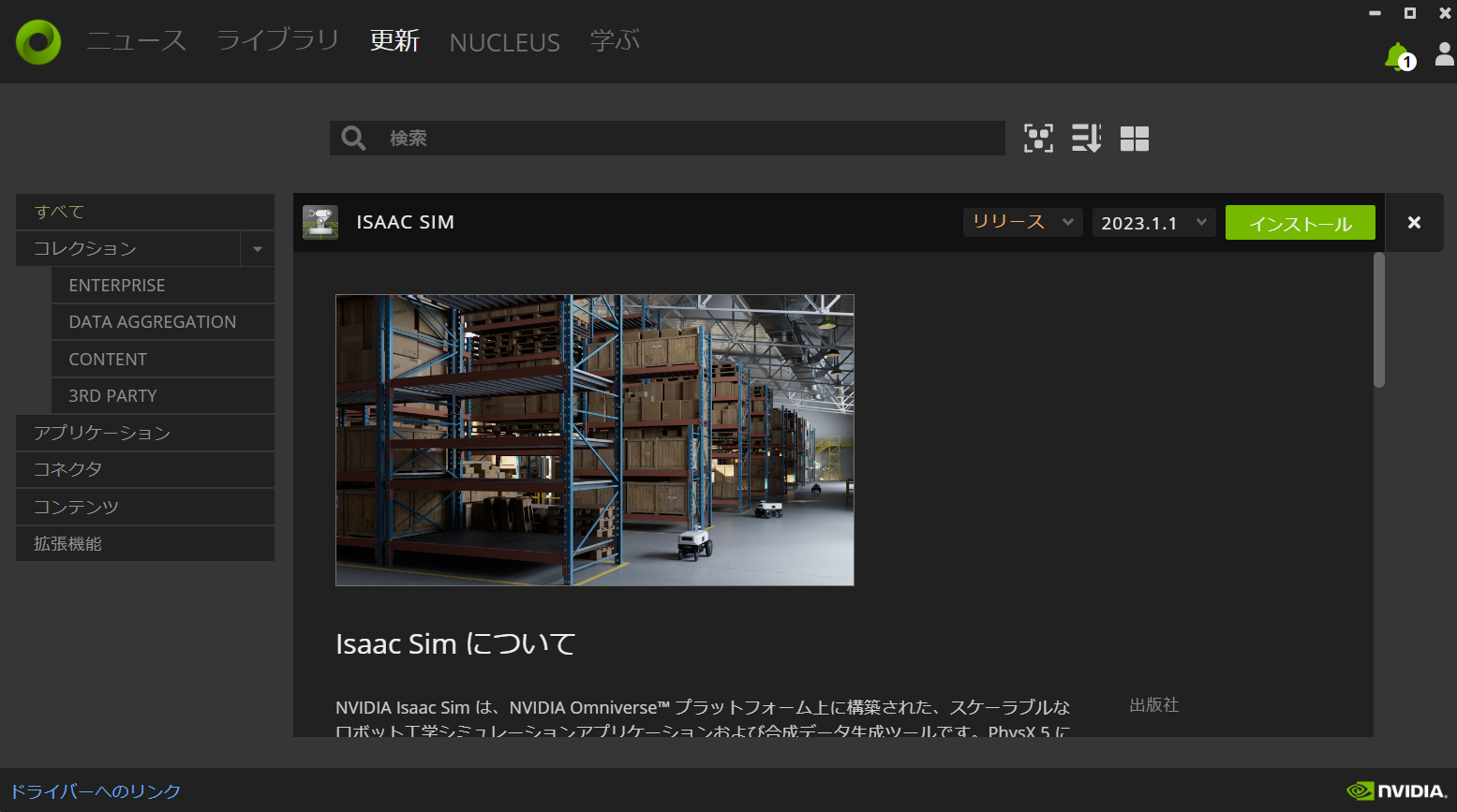Select the ENTERPRISE collection filter
This screenshot has width=1457, height=812.
[116, 285]
